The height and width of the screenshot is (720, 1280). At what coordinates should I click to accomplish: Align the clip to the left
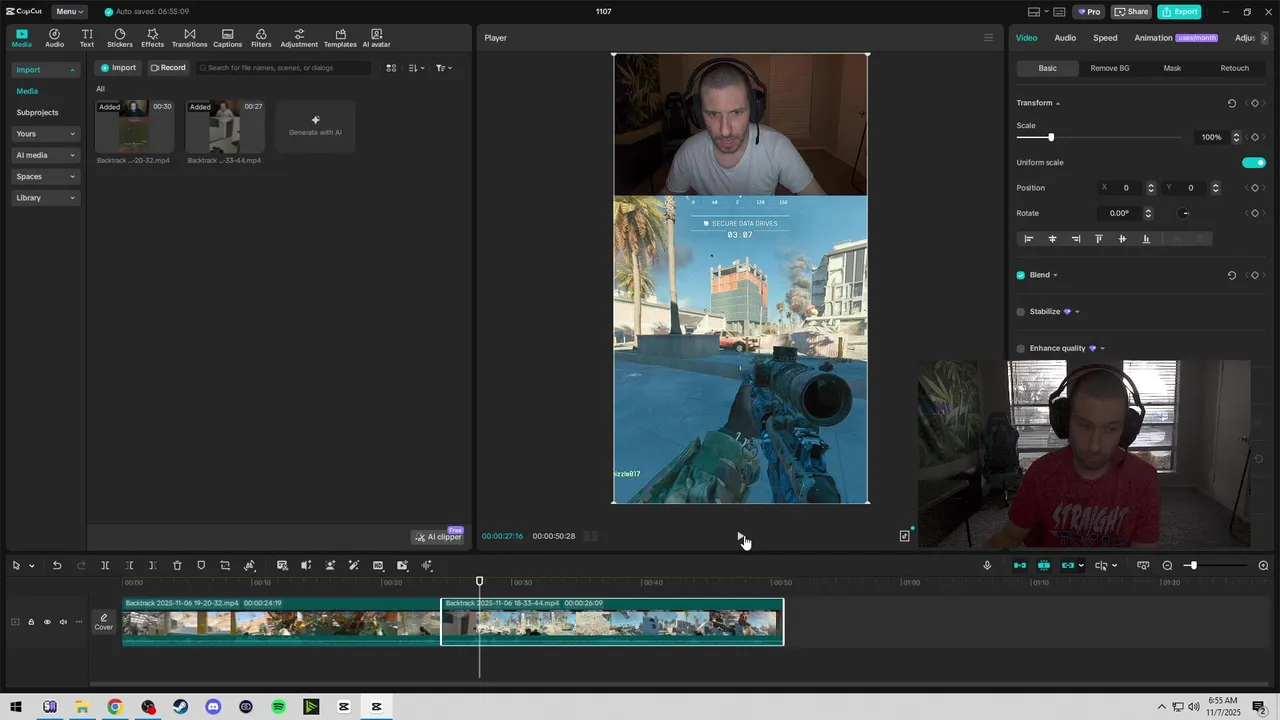(1028, 239)
